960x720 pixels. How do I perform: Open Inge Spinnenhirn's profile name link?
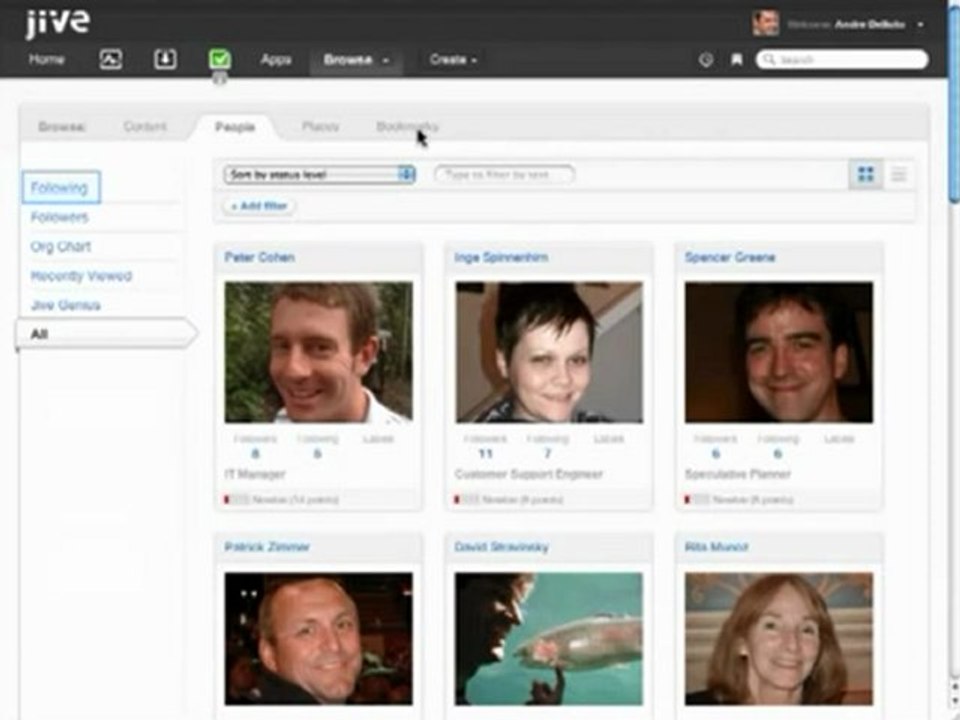[x=501, y=257]
